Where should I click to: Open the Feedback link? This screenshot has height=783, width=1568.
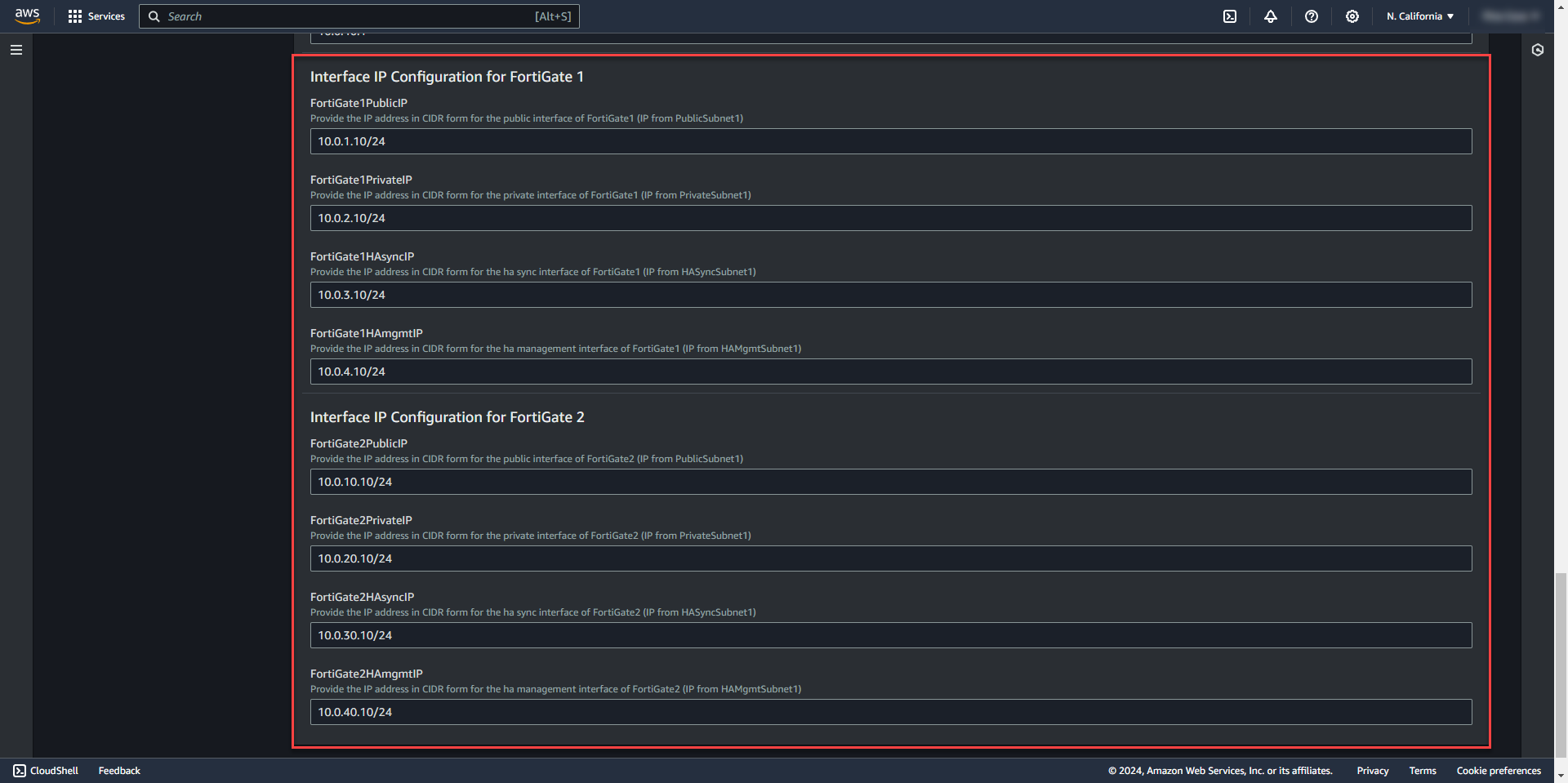click(119, 771)
